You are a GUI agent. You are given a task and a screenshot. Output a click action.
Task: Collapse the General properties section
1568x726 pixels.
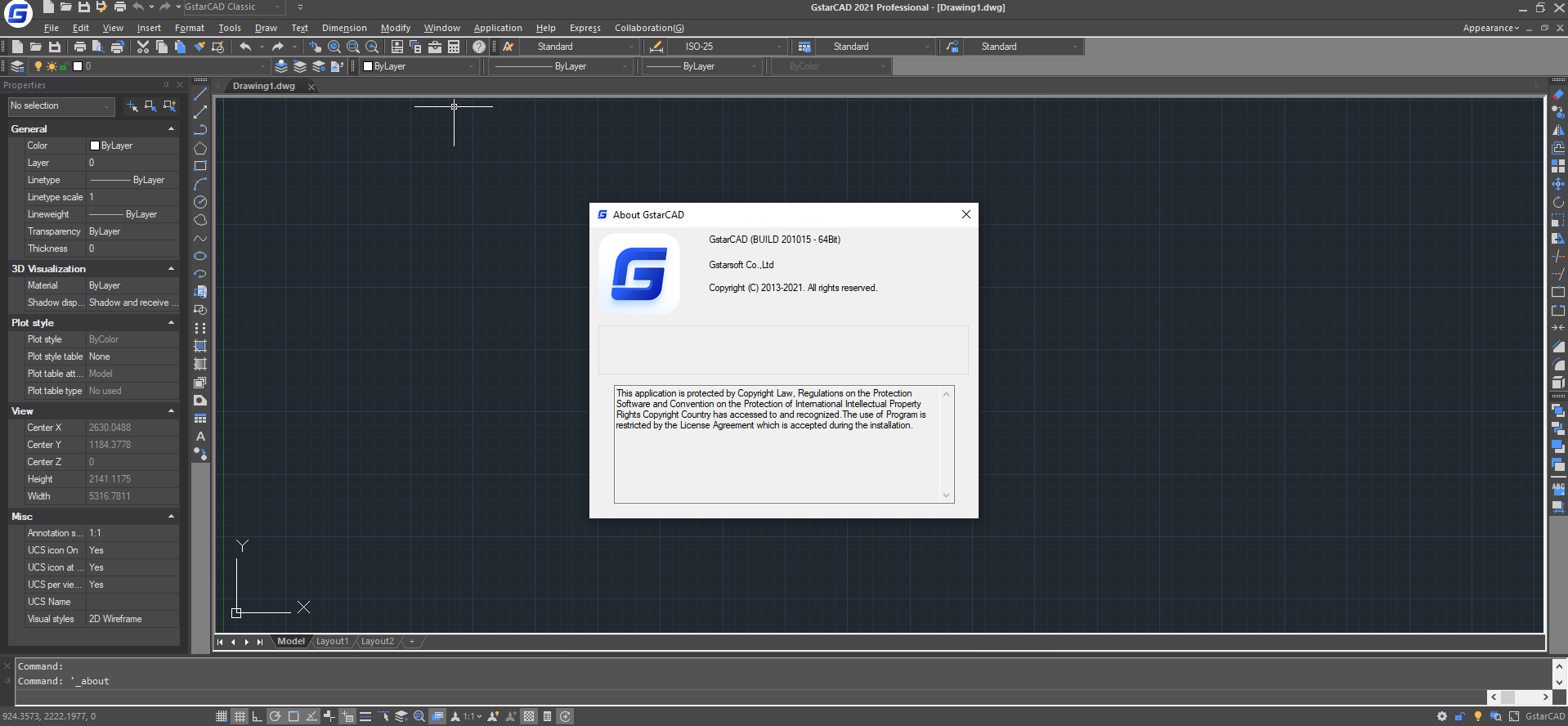coord(171,129)
